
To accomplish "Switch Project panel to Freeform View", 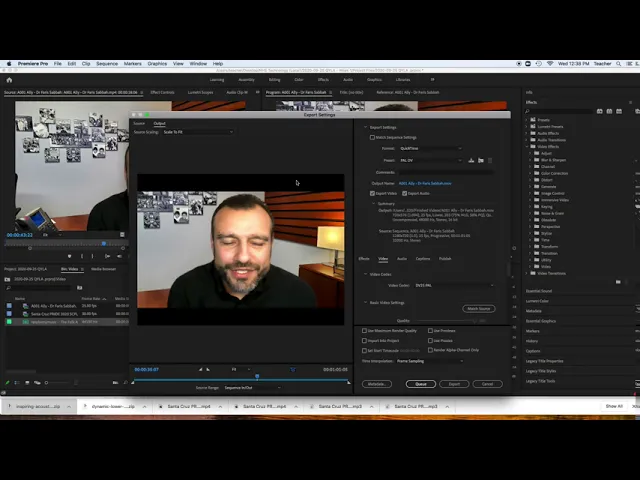I will click(x=37, y=383).
